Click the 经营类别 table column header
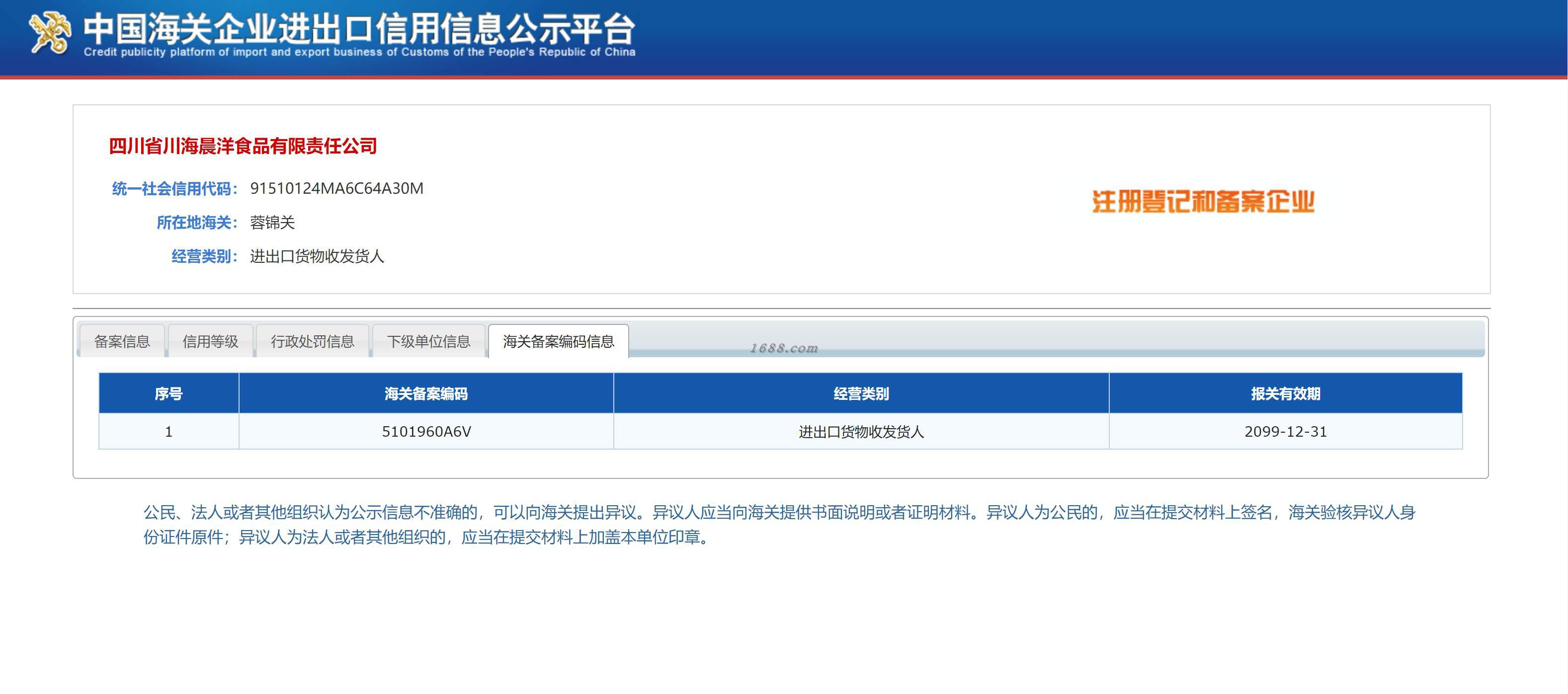 coord(861,393)
